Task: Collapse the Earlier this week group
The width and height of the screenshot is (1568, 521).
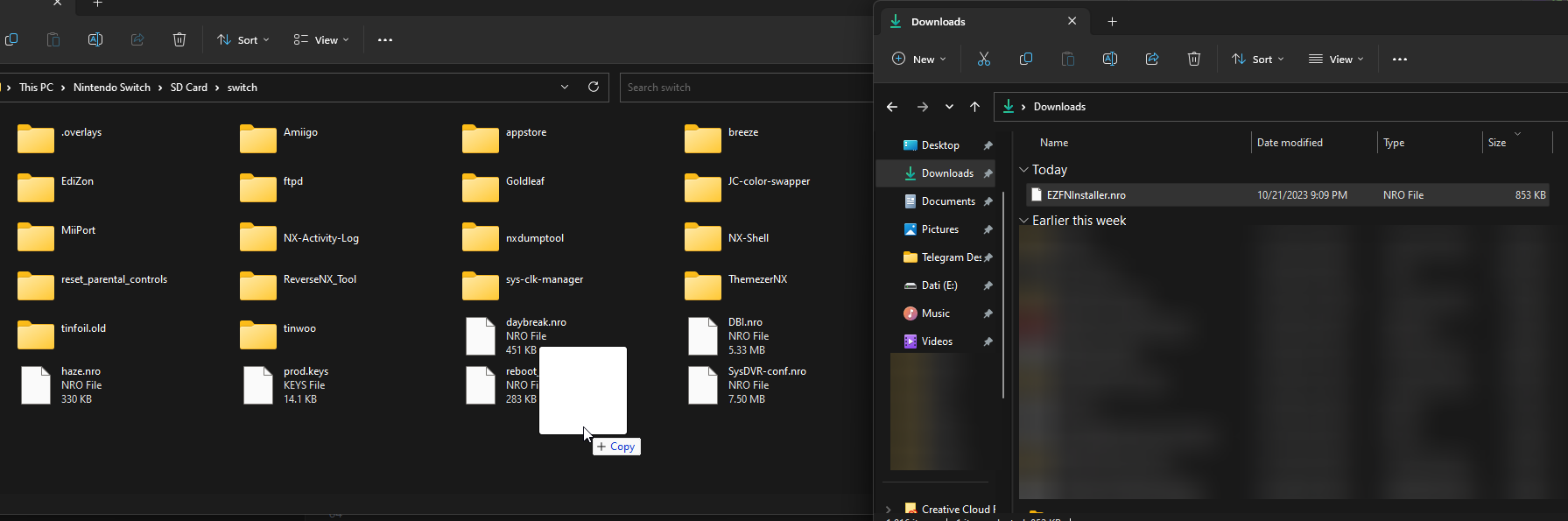Action: (x=1023, y=221)
